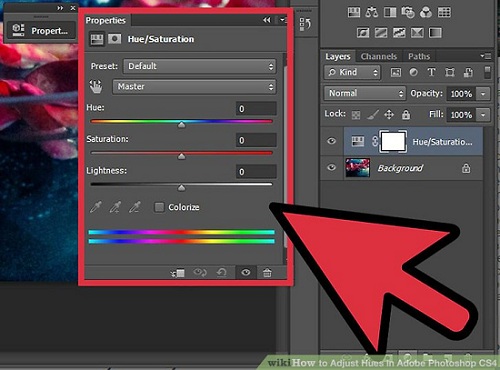This screenshot has height=370, width=500.
Task: Add a Photo Filter adjustment
Action: pos(408,13)
